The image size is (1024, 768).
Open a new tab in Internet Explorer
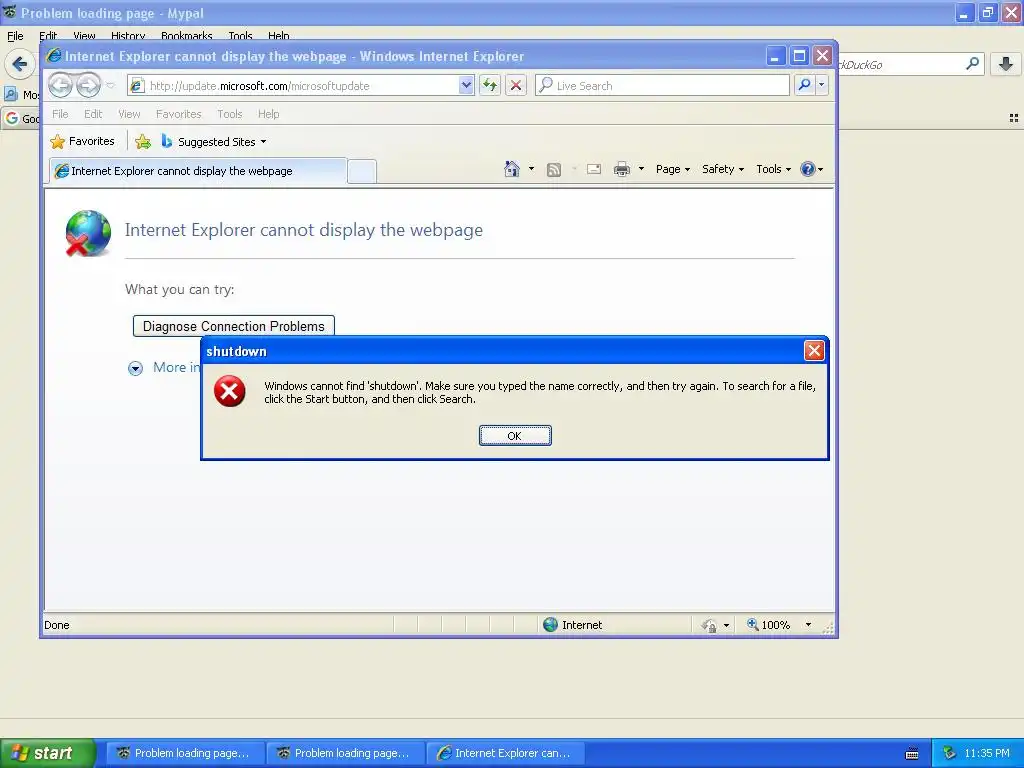[x=361, y=171]
